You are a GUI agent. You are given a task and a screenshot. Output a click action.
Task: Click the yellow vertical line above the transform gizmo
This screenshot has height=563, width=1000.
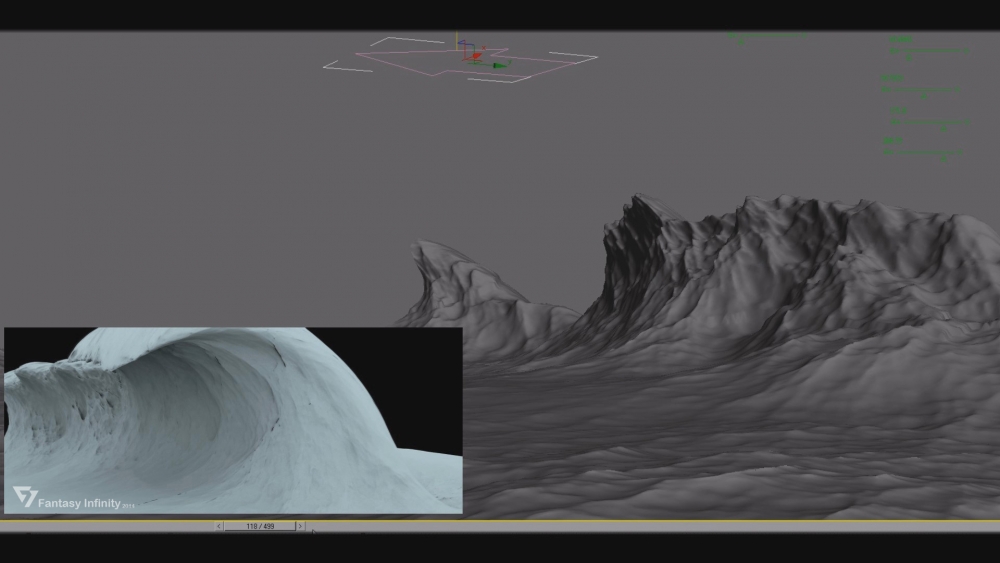(x=458, y=40)
